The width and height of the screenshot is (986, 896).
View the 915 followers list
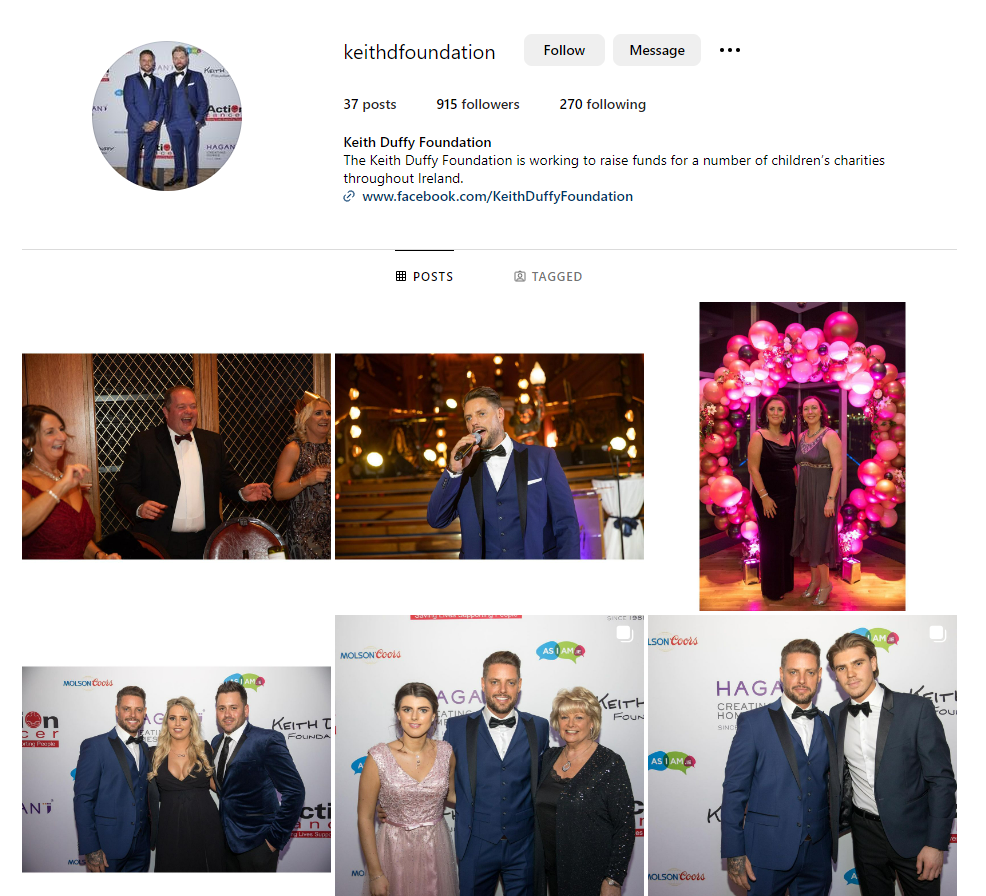pyautogui.click(x=478, y=104)
